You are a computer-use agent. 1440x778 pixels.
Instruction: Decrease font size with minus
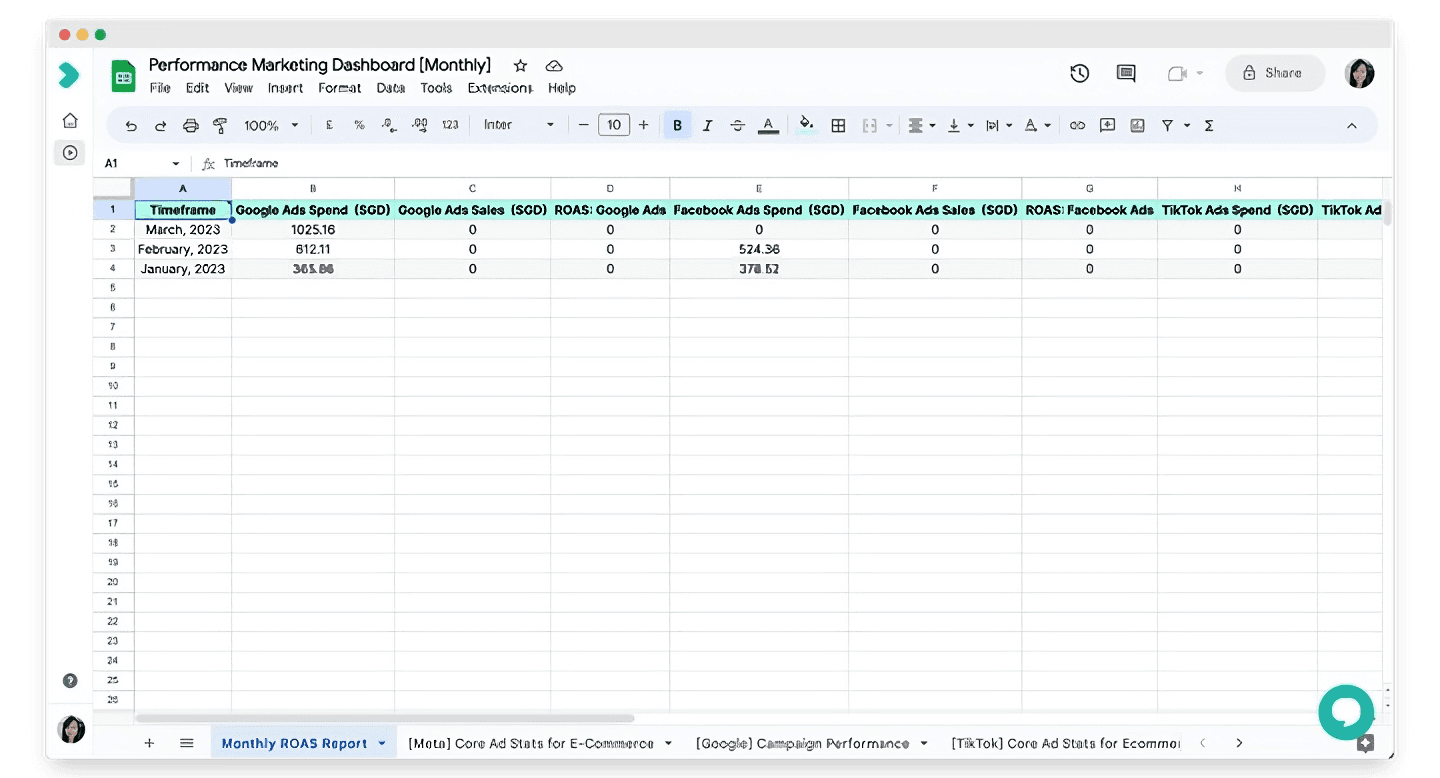(x=584, y=125)
